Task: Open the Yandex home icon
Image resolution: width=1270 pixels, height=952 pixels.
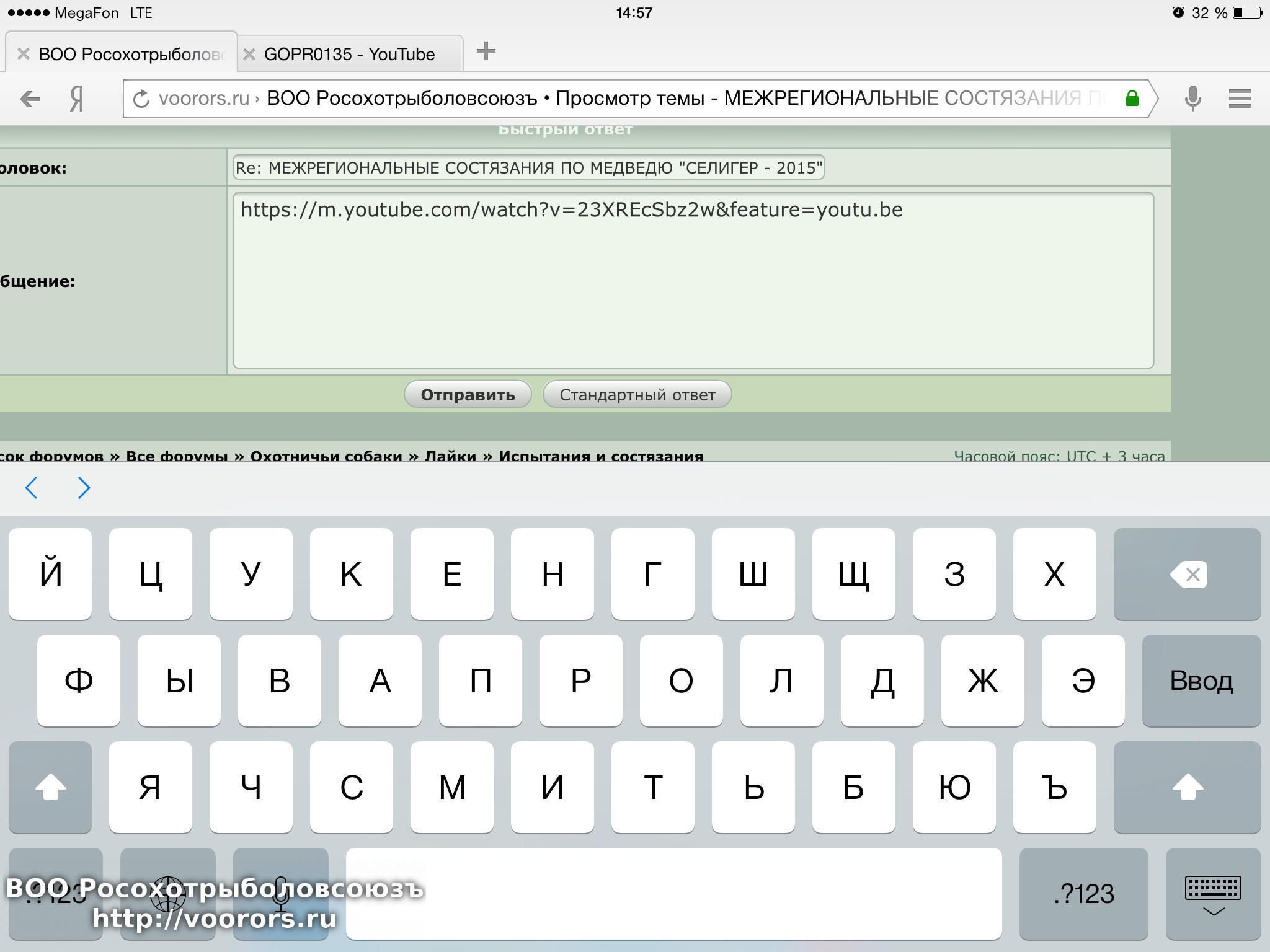Action: pos(77,99)
